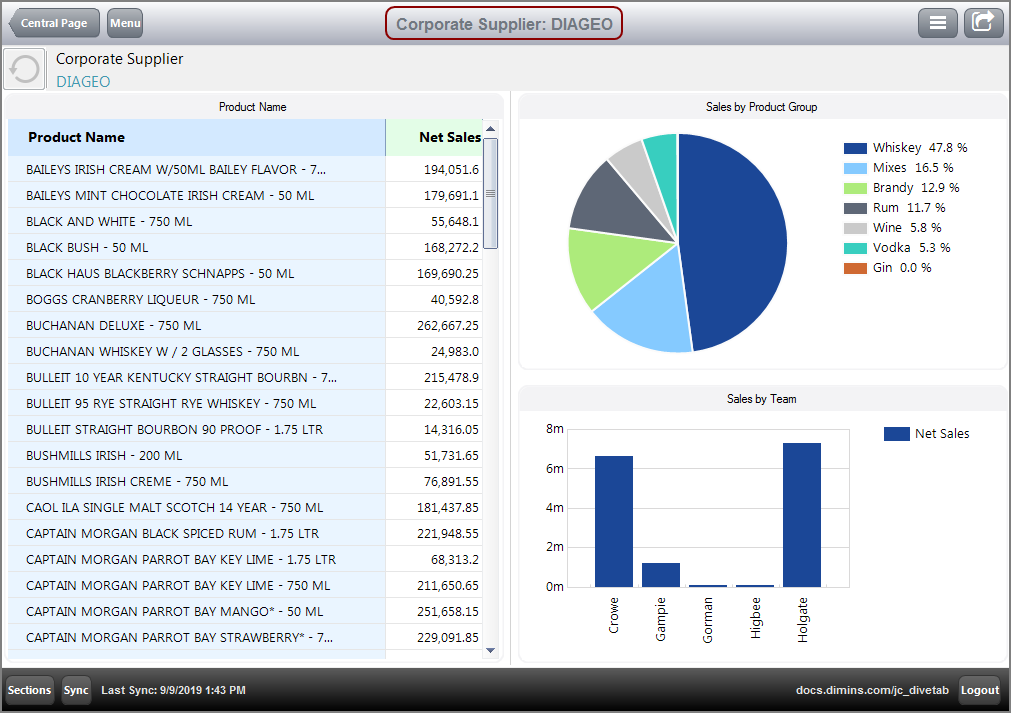Click net sales value 211,650.65
The height and width of the screenshot is (713, 1011).
pyautogui.click(x=448, y=585)
